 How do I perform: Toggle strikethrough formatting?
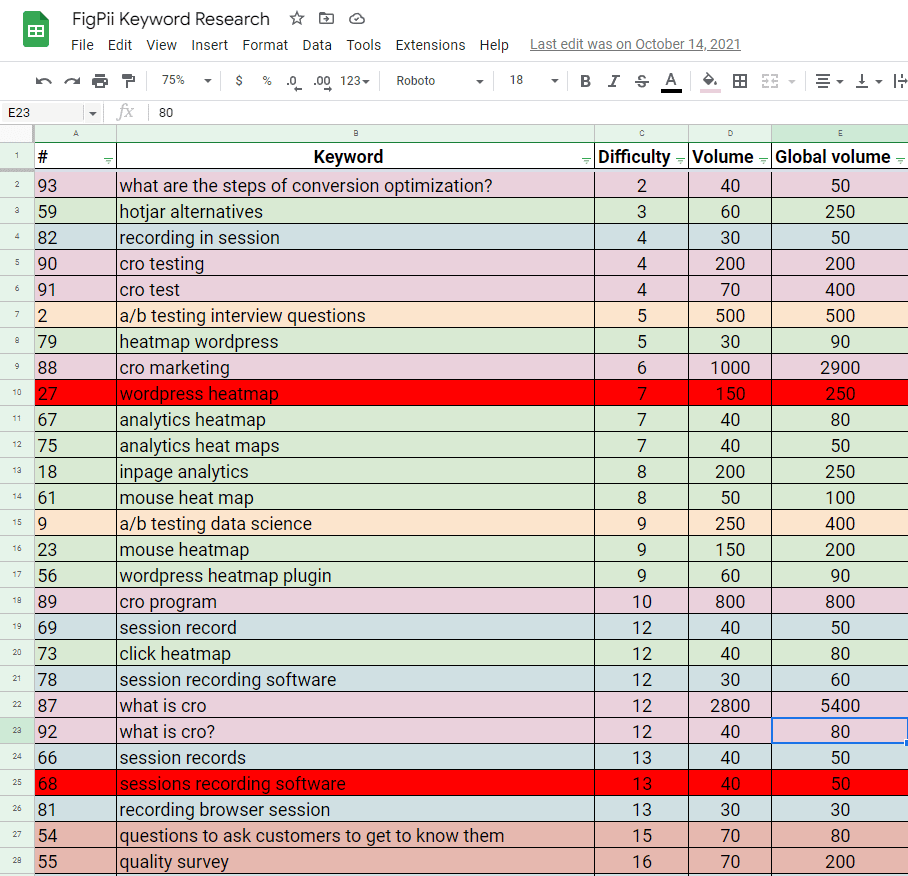click(x=641, y=81)
